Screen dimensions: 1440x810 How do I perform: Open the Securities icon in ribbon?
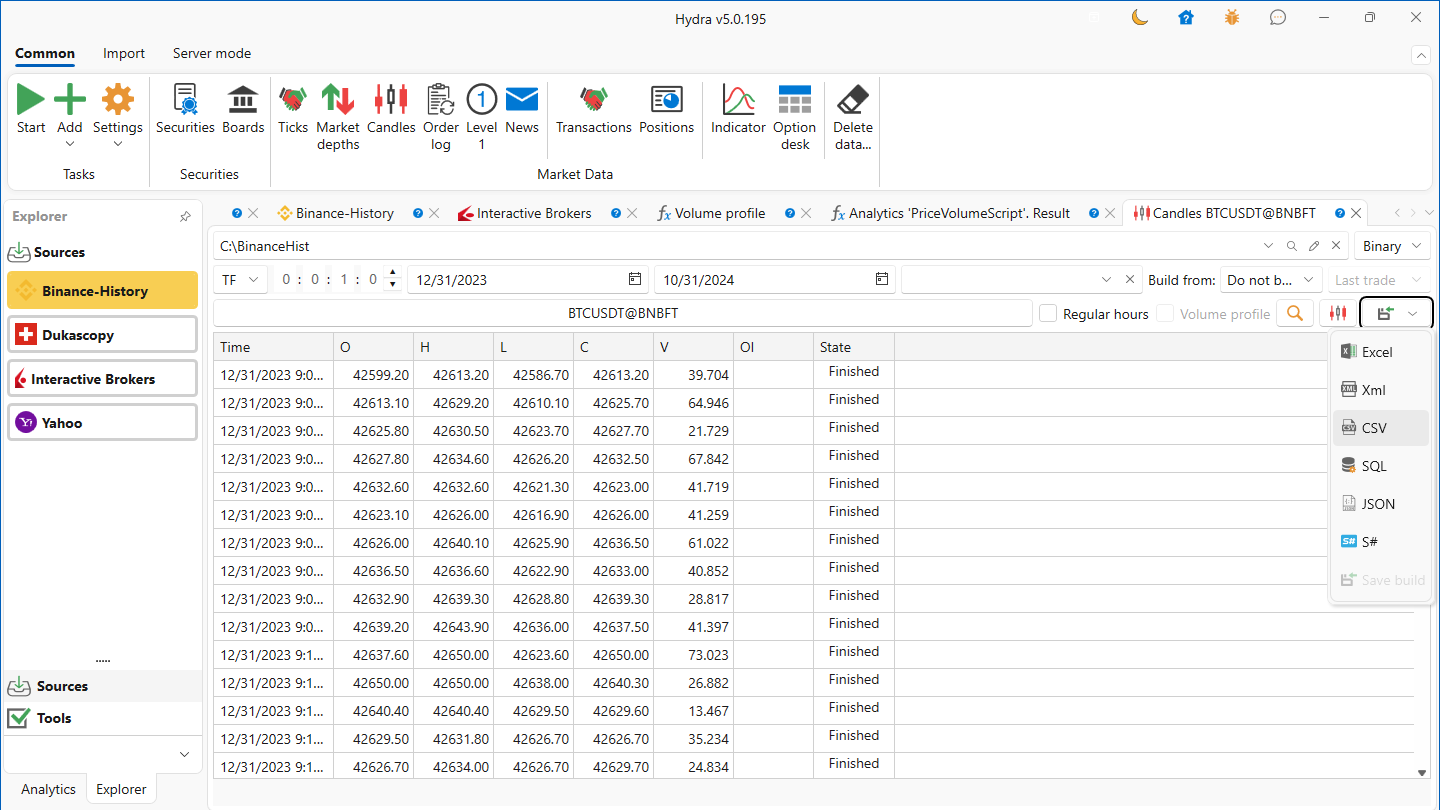[x=185, y=101]
